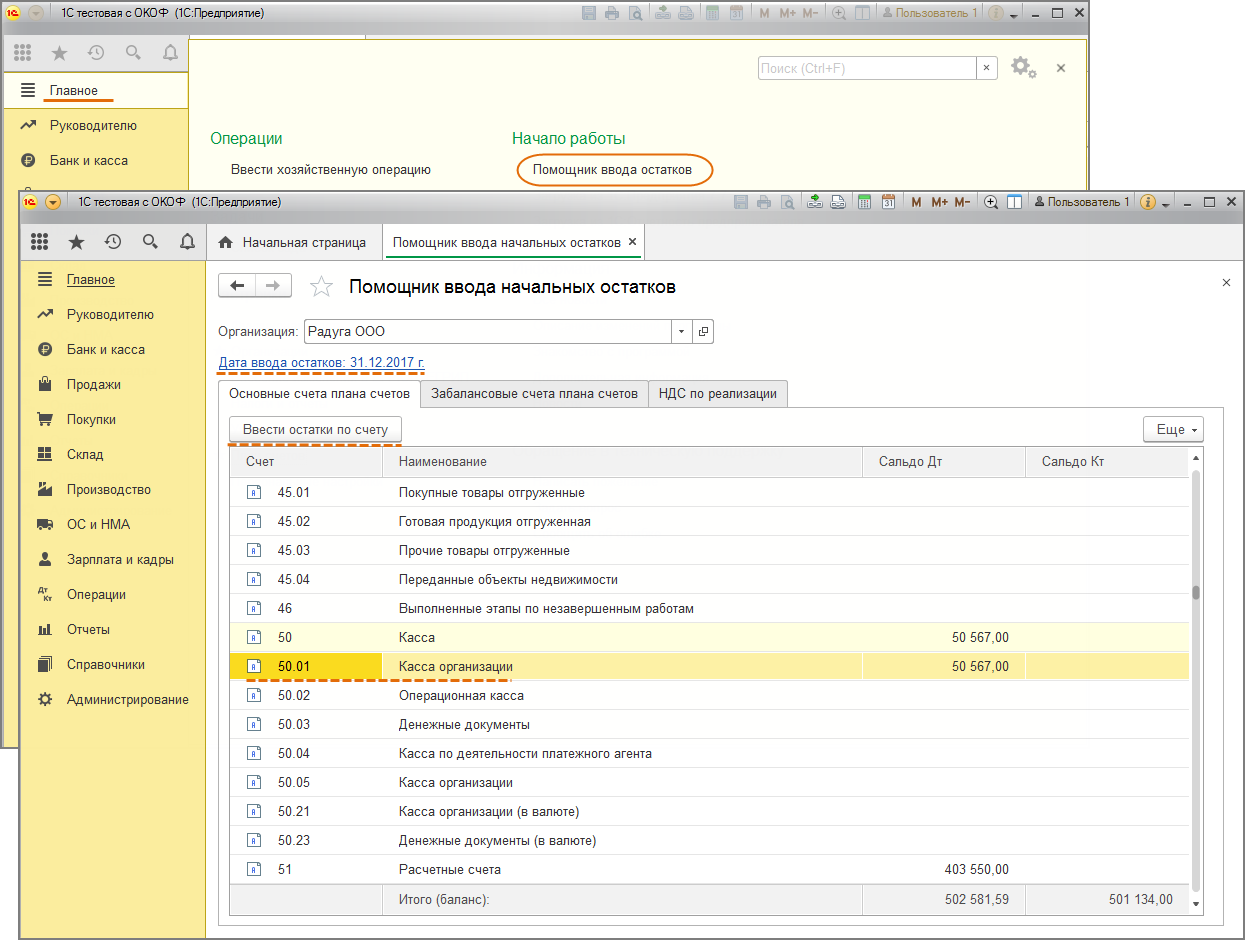
Task: Open the calendar icon in the front window toolbar
Action: [x=888, y=202]
